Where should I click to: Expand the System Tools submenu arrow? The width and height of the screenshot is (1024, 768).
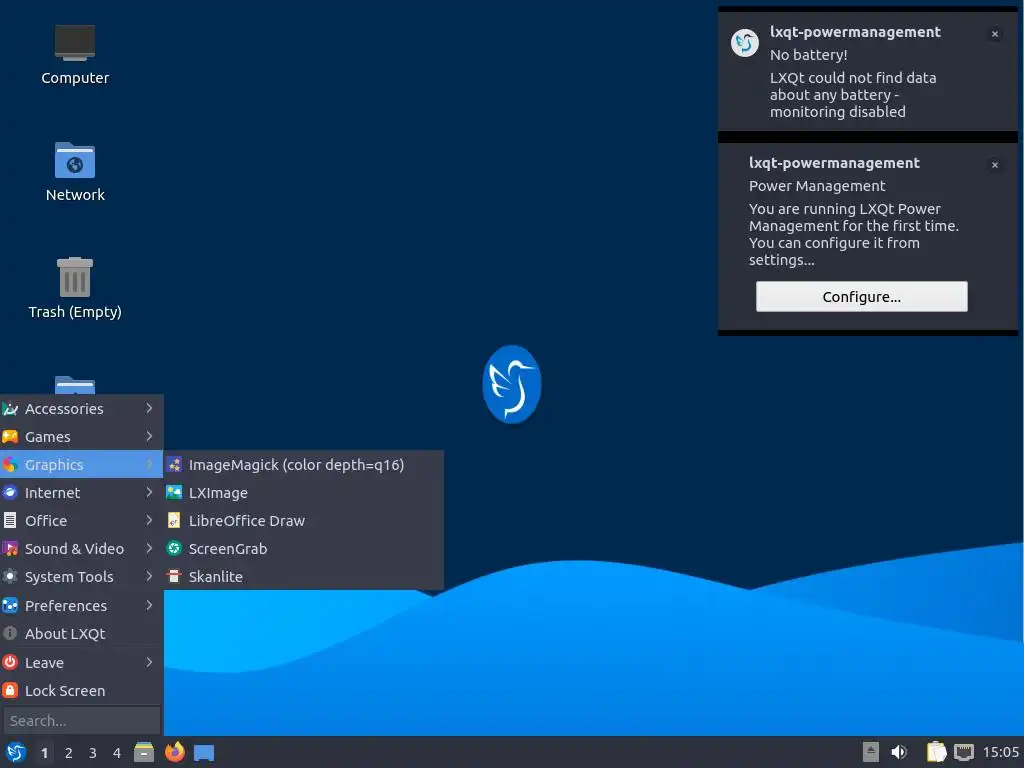pyautogui.click(x=150, y=577)
